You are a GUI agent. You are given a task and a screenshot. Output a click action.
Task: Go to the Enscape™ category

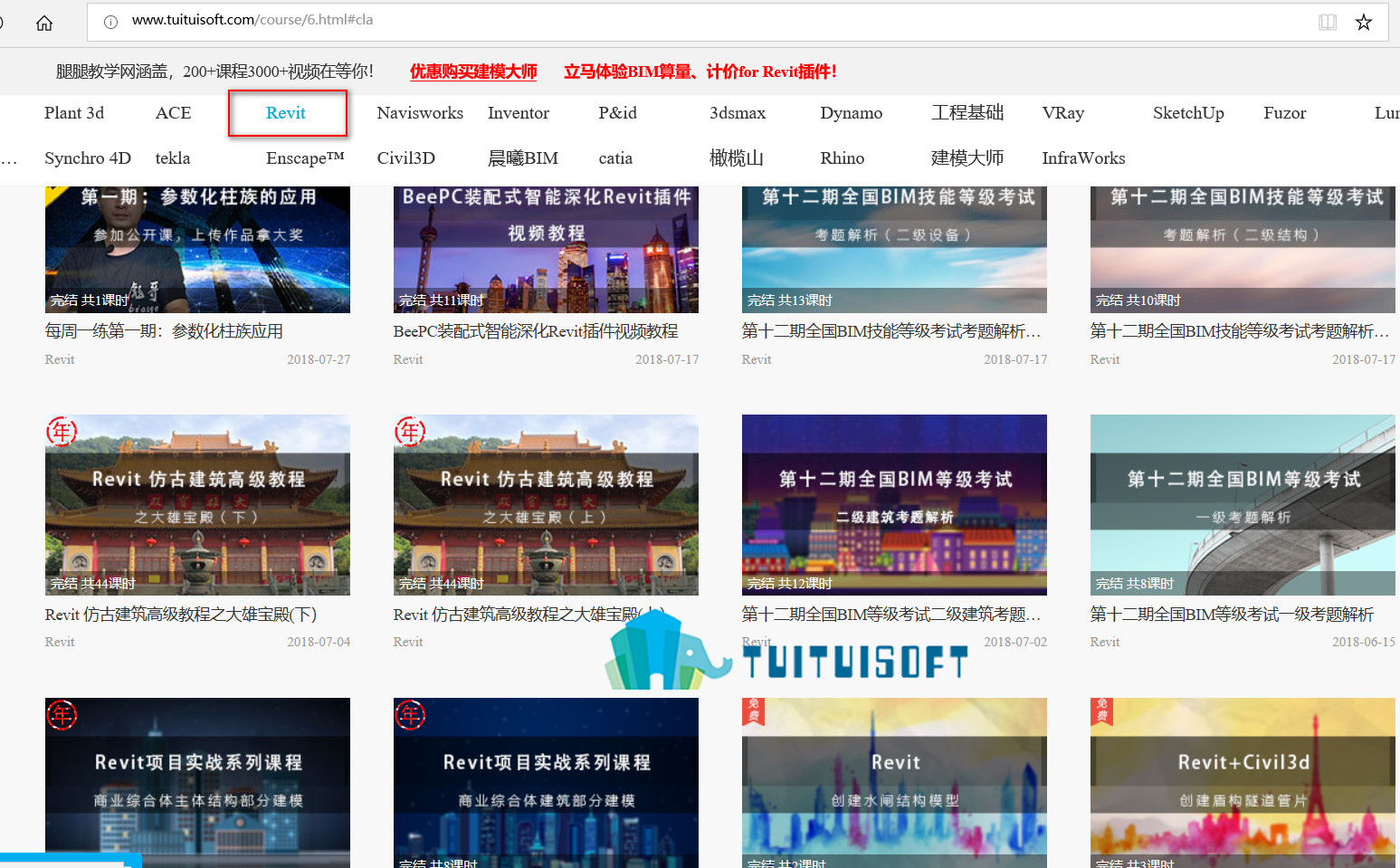[305, 158]
